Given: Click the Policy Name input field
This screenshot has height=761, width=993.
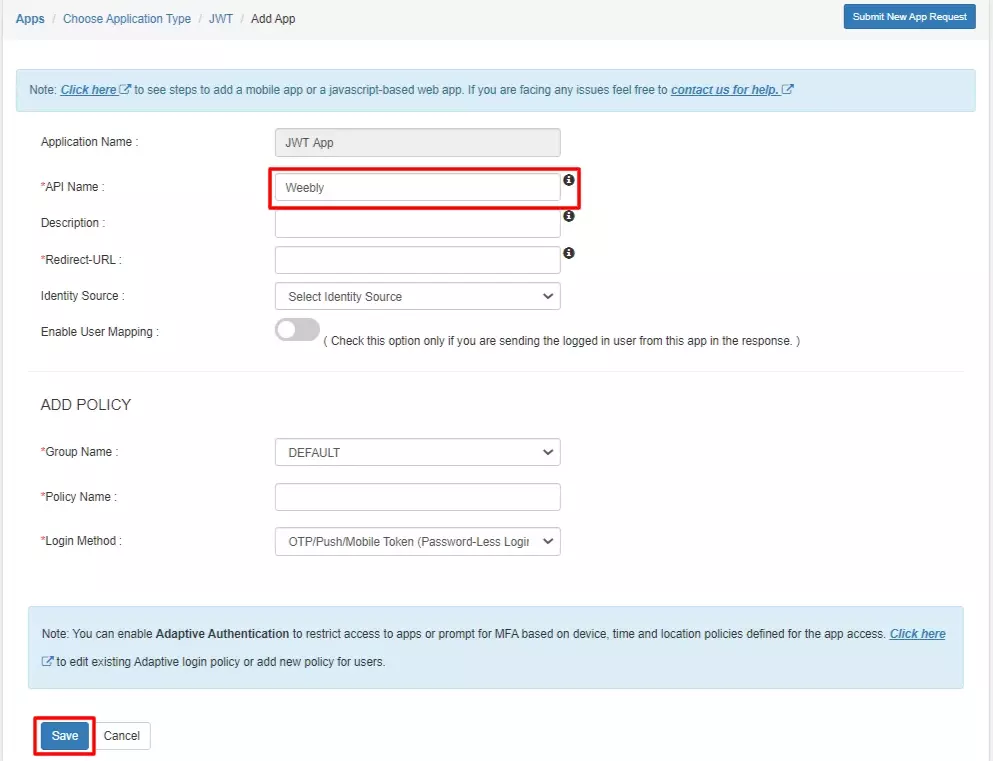Looking at the screenshot, I should tap(417, 497).
